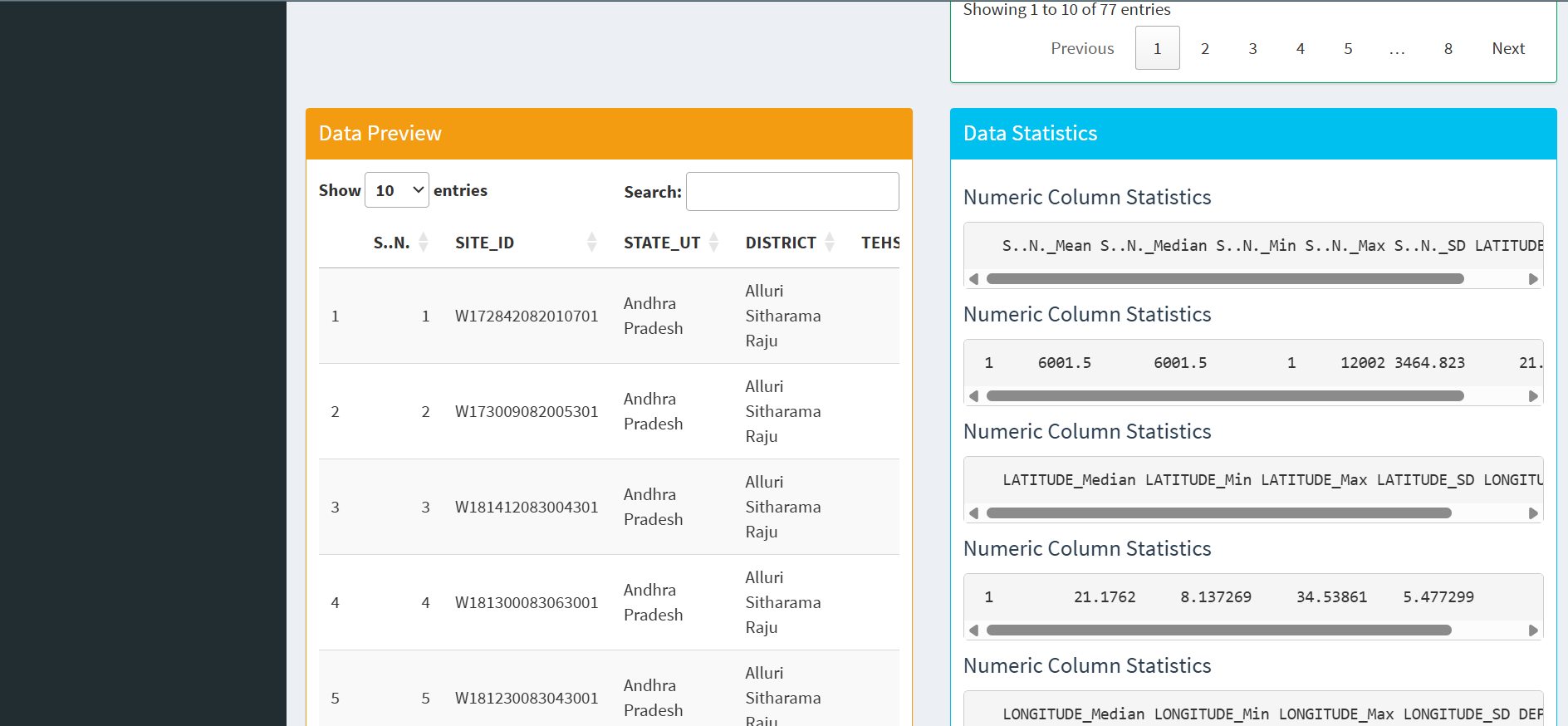Click the LATITUDE_Max value 34.53861
The height and width of the screenshot is (726, 1568).
click(x=1331, y=596)
